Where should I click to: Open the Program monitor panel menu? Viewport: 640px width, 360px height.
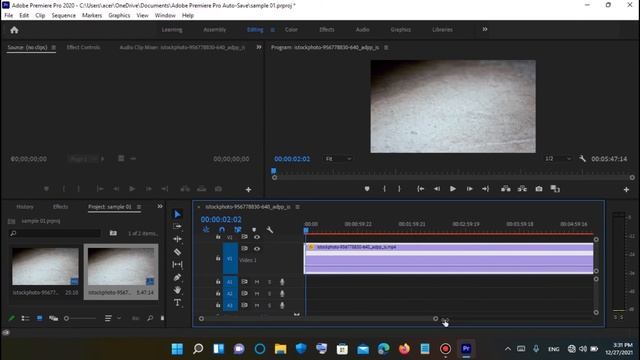click(386, 47)
